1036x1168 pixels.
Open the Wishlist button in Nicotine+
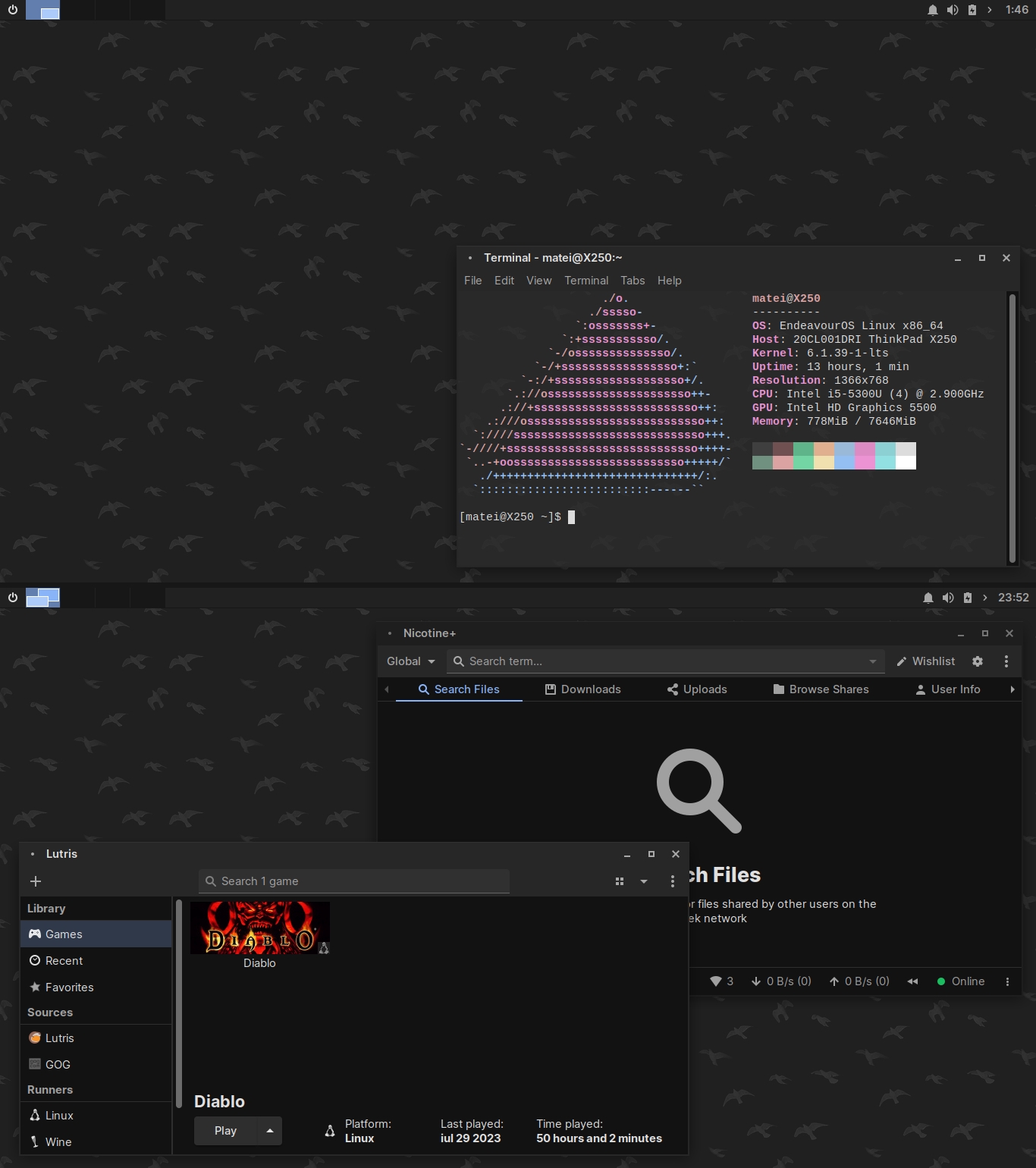[x=925, y=661]
